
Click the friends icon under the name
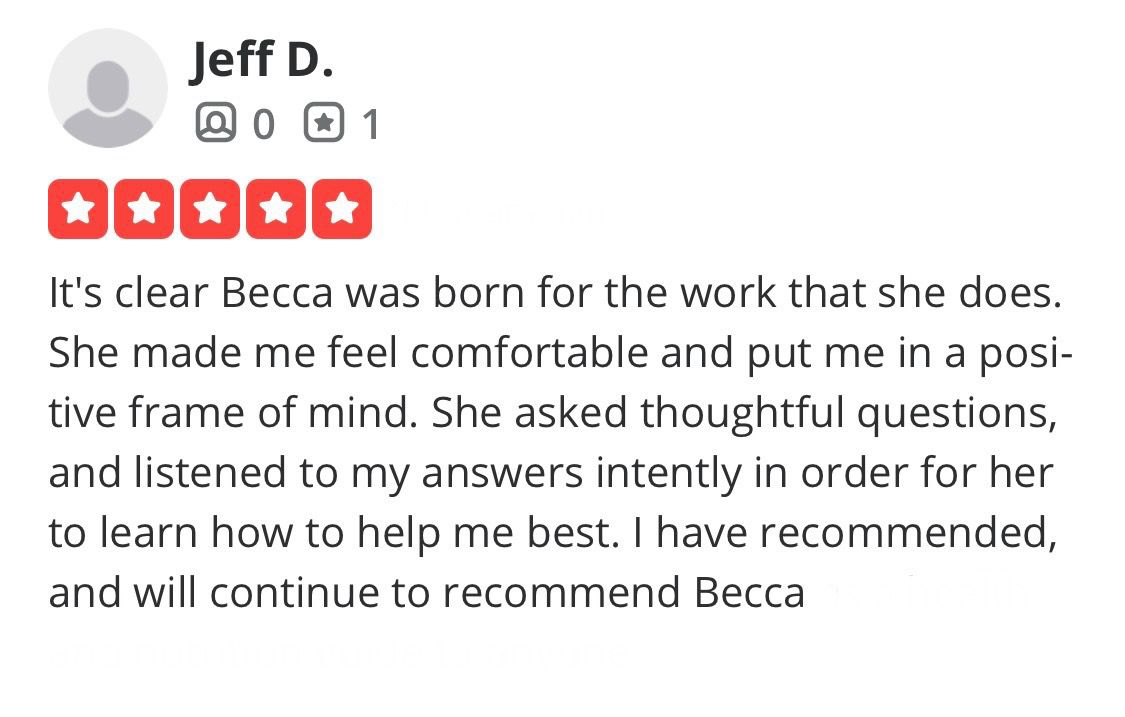(x=215, y=123)
